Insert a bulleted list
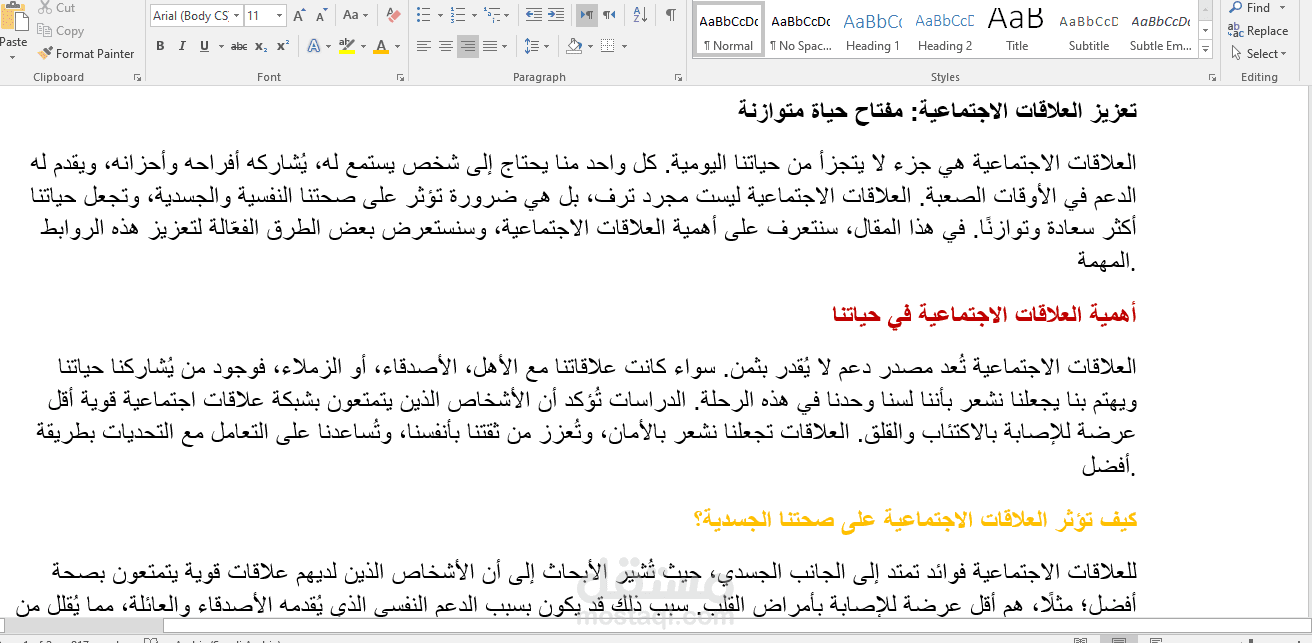 point(422,15)
